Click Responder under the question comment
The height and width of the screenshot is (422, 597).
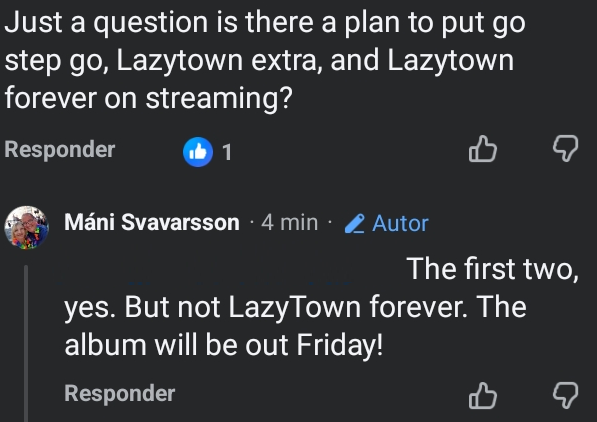point(60,149)
